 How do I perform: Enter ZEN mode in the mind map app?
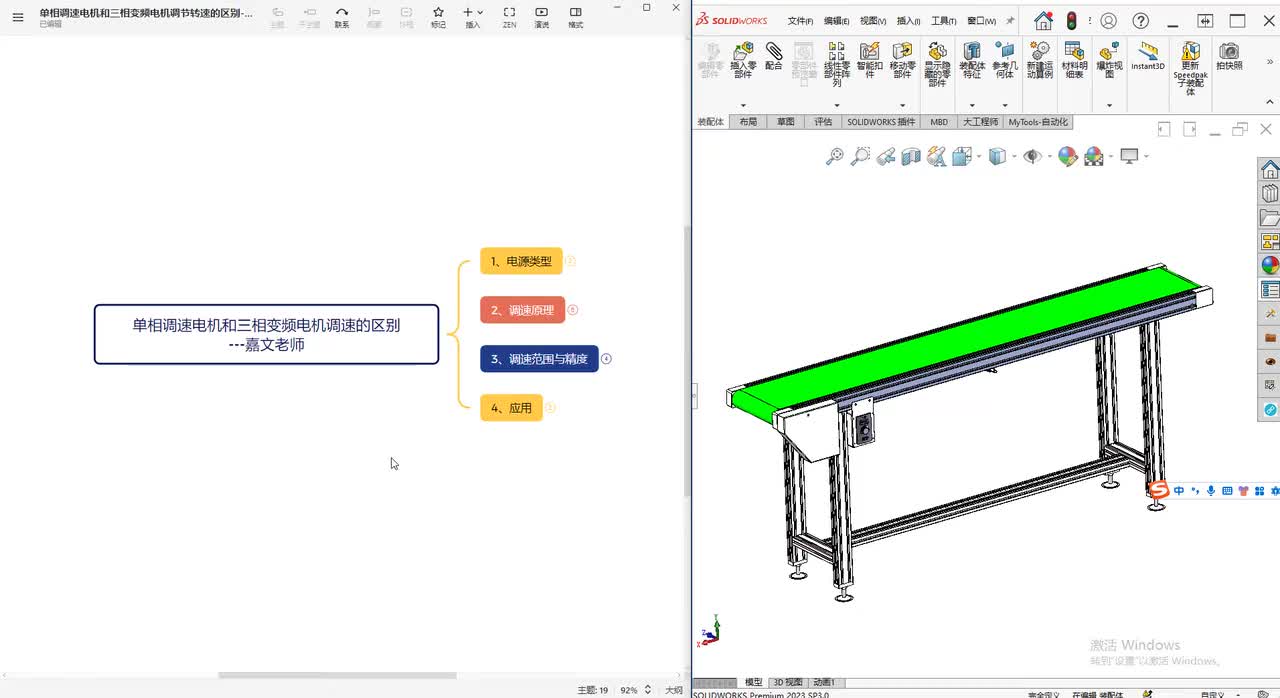click(x=509, y=17)
